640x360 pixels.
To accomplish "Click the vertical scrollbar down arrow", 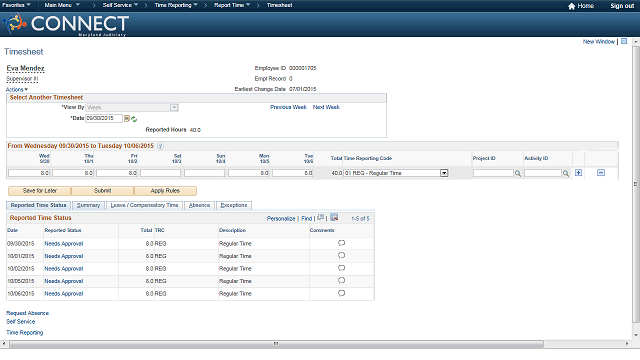I will [636, 336].
